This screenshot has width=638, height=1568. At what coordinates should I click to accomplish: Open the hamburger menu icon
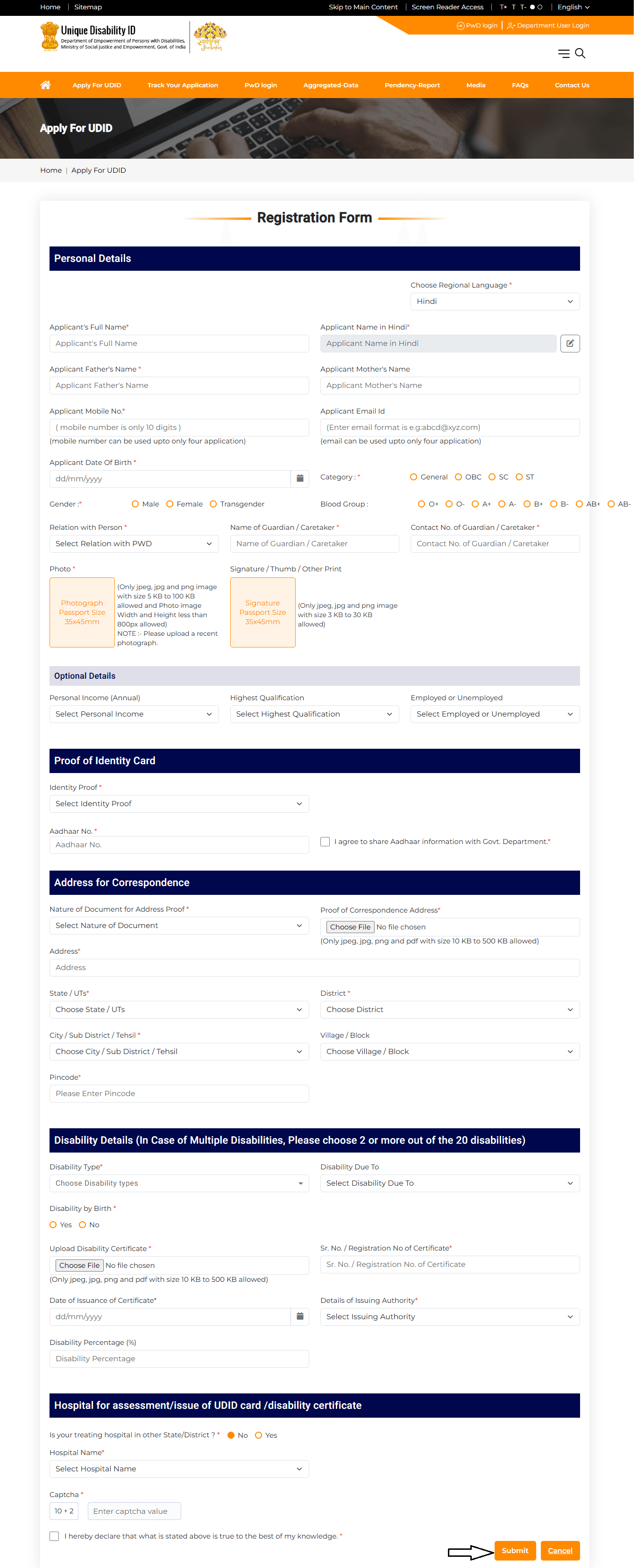coord(564,54)
